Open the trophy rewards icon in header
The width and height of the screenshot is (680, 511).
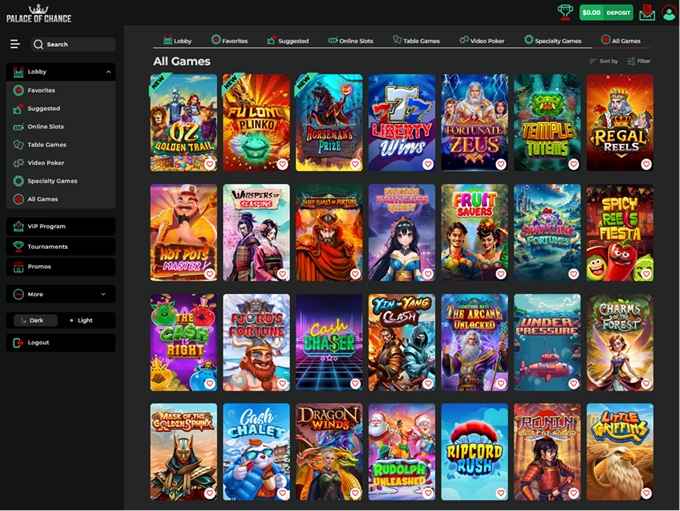566,12
